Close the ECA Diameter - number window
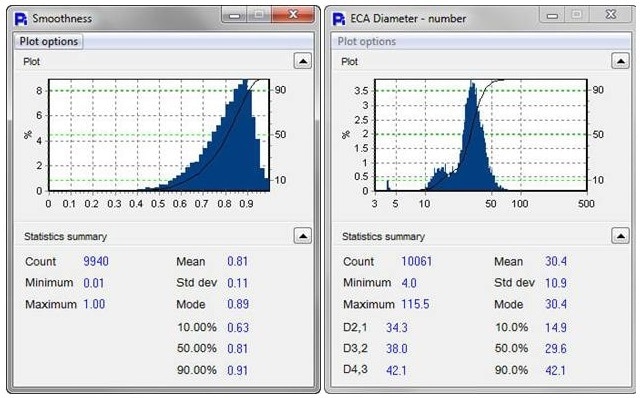The height and width of the screenshot is (398, 640). point(611,15)
